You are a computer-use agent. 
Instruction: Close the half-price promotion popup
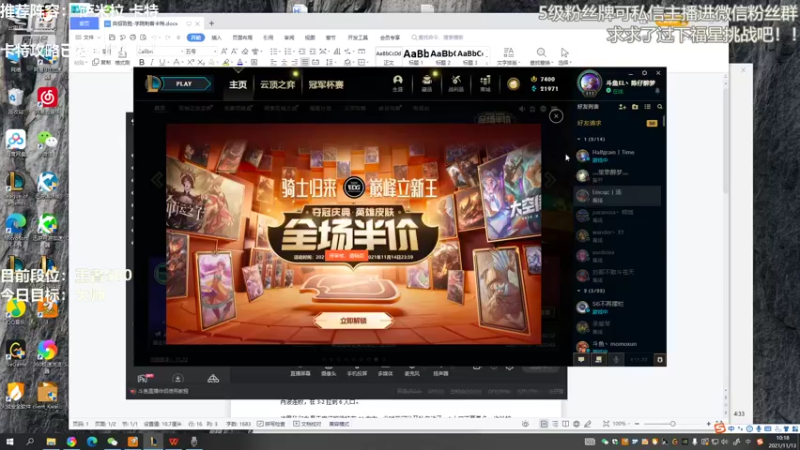556,116
